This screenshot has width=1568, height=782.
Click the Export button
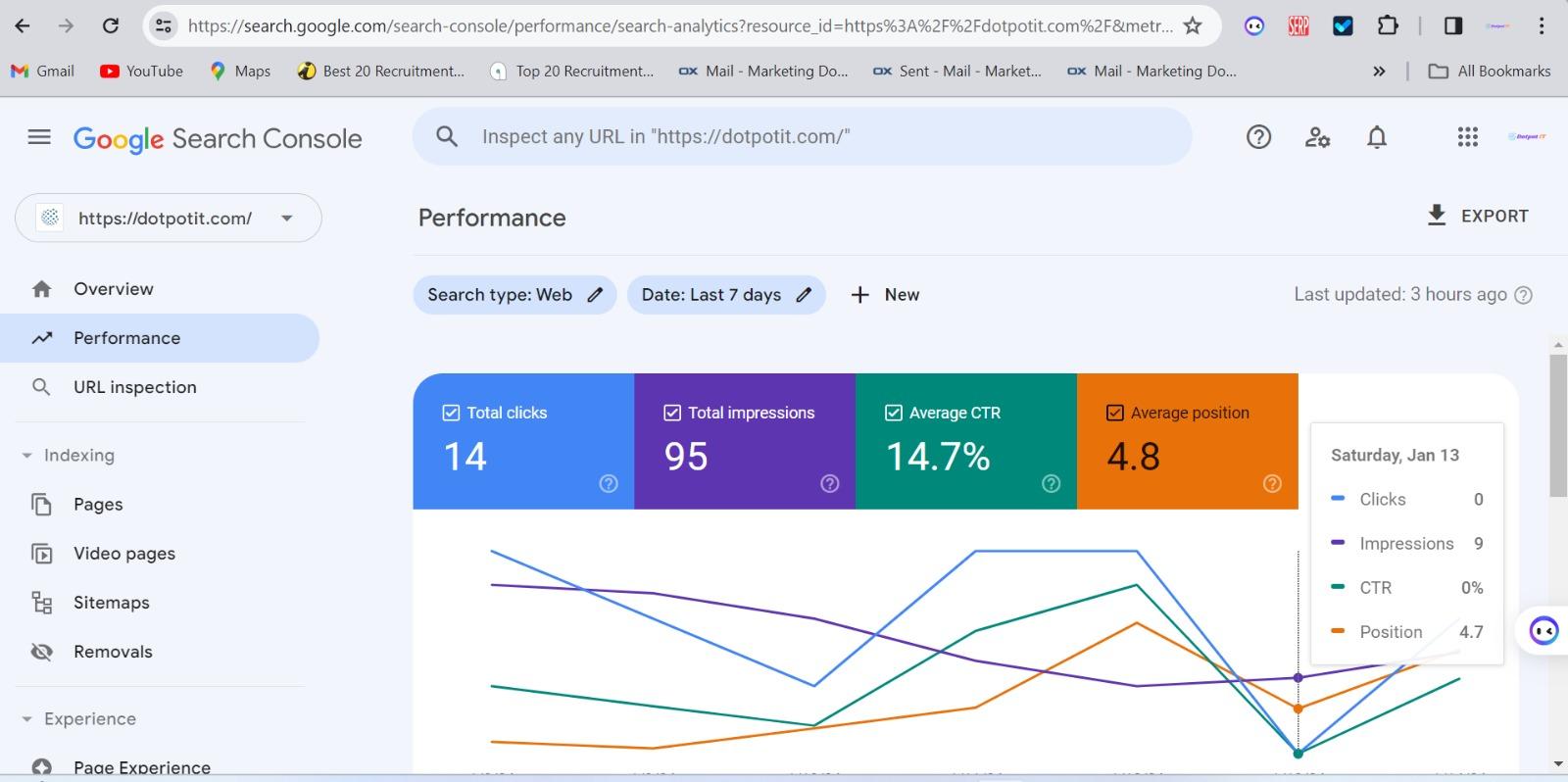1478,216
